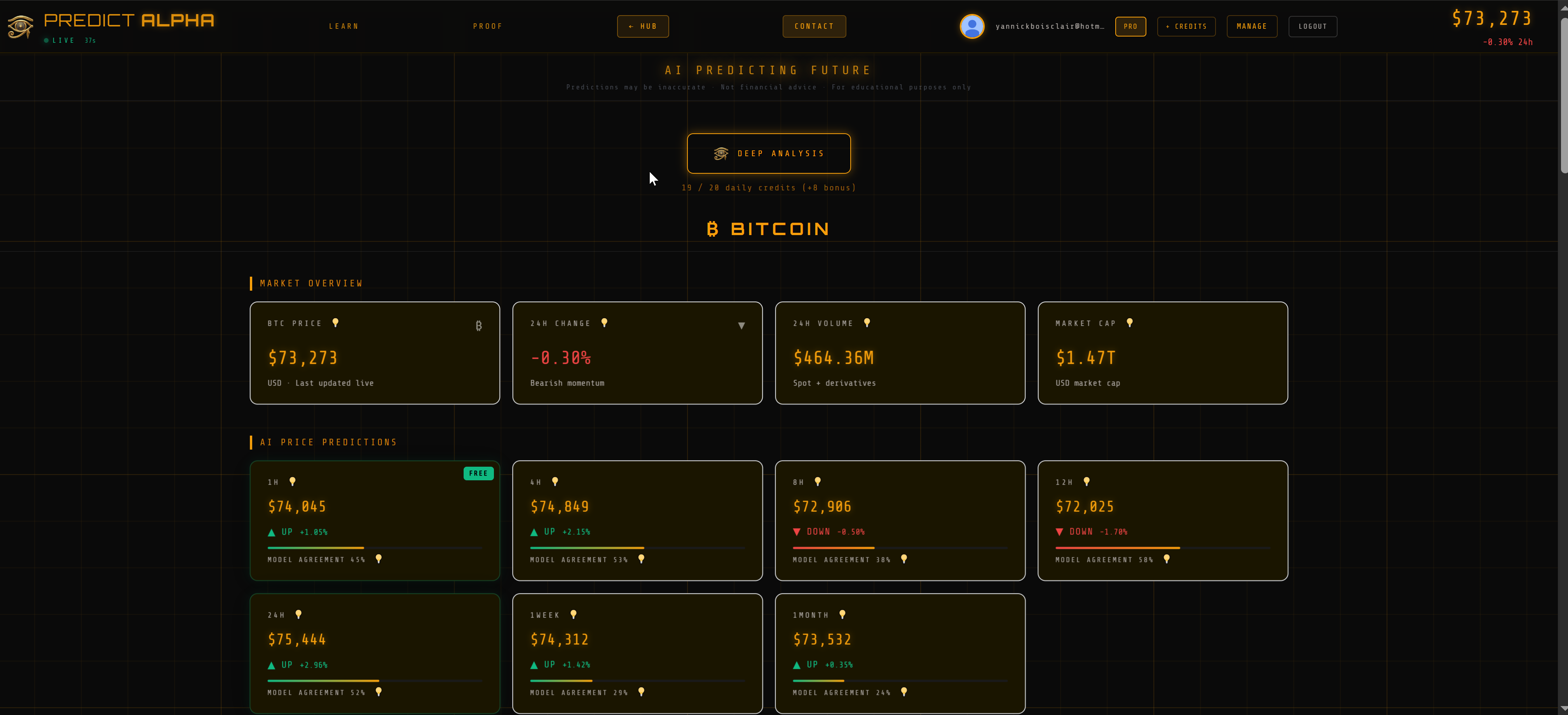Click the lightbulb tip next to MARKET CAP
This screenshot has height=715, width=1568.
(1130, 323)
